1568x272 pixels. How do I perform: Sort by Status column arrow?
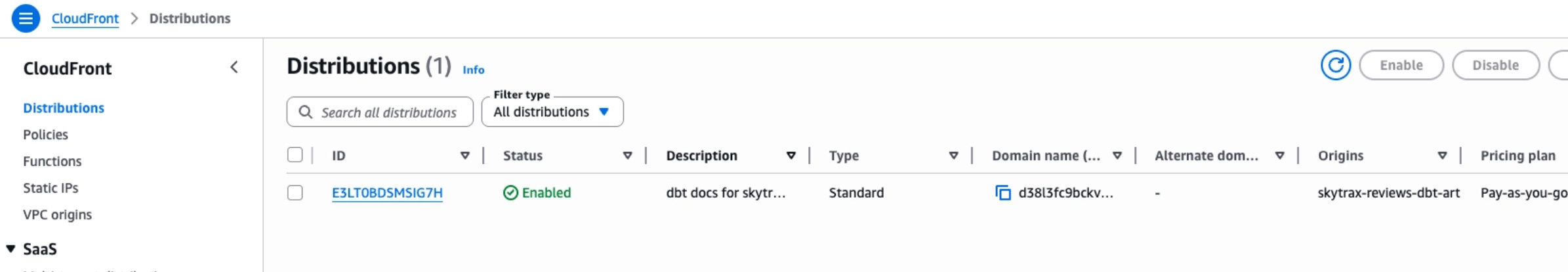(x=628, y=156)
